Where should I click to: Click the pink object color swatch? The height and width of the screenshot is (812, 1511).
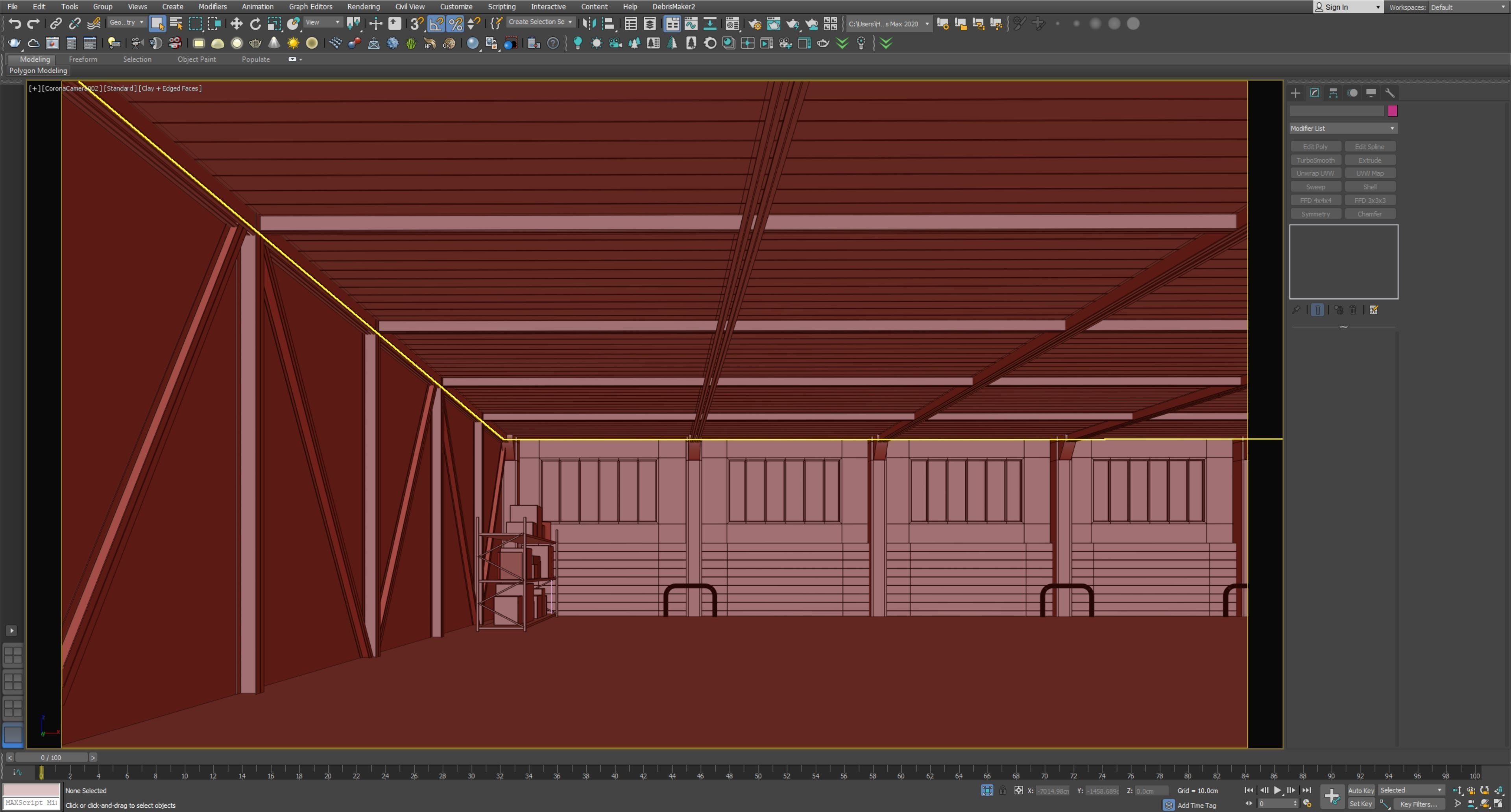1393,111
